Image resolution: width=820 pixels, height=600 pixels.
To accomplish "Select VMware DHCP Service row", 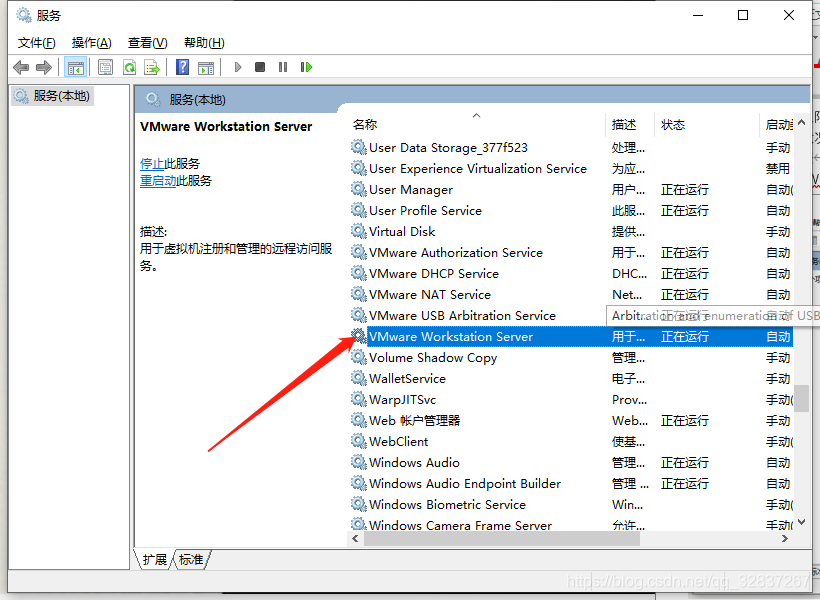I will pos(570,274).
